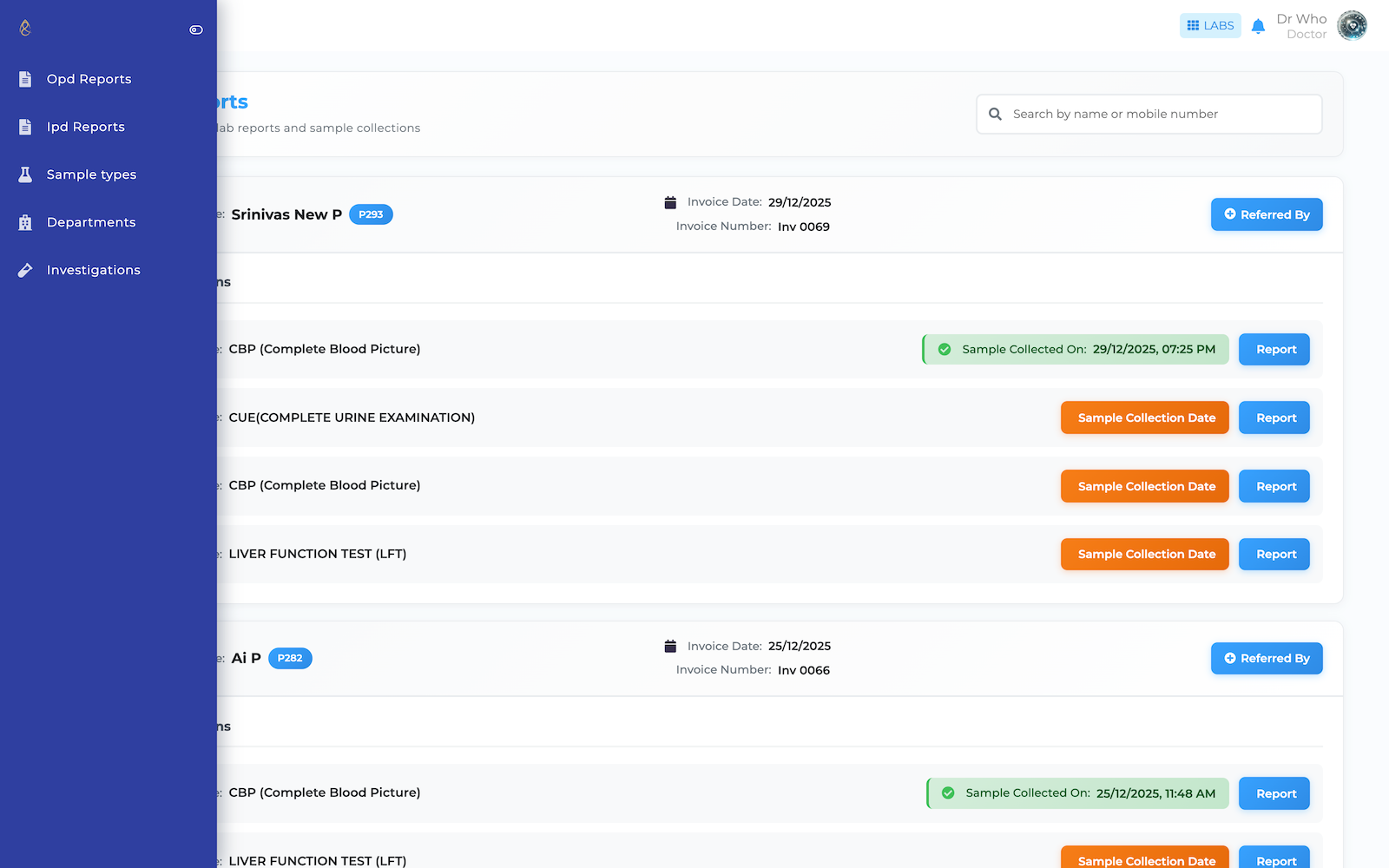Select Departments in the sidebar
1389x868 pixels.
[91, 222]
